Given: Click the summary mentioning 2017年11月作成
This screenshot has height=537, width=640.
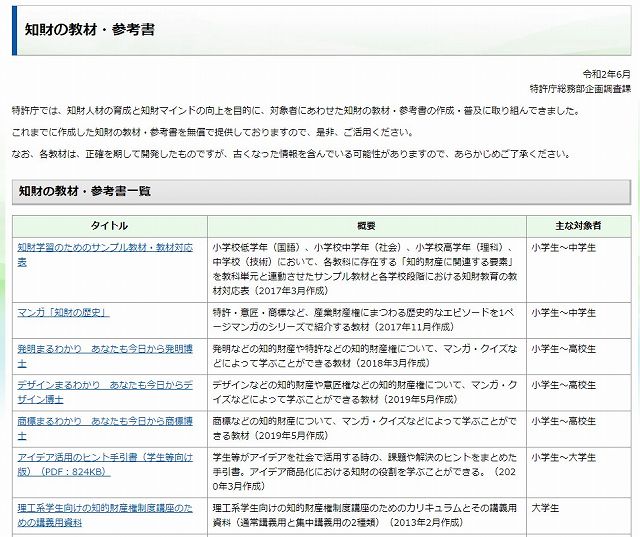Looking at the screenshot, I should [363, 320].
